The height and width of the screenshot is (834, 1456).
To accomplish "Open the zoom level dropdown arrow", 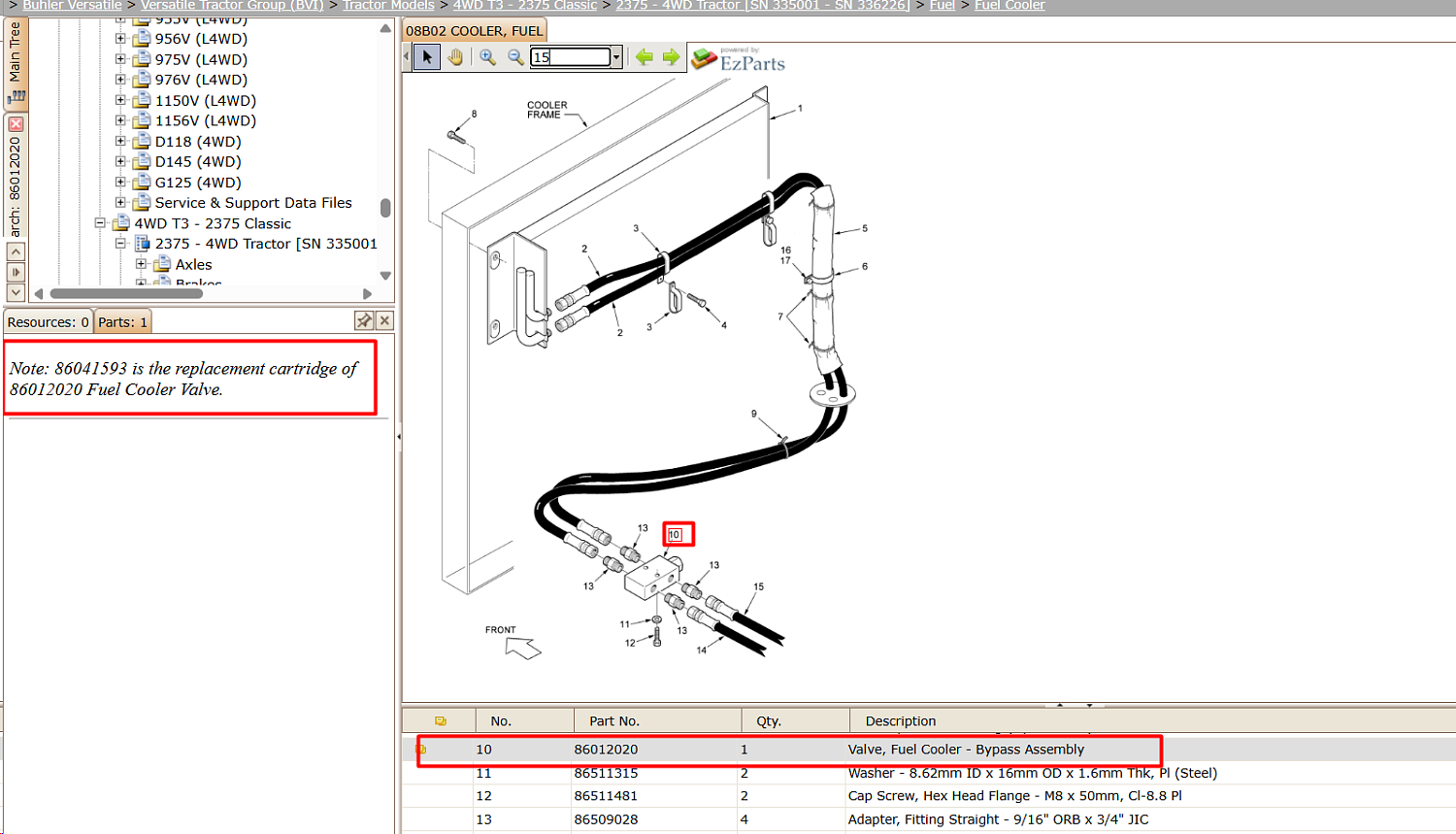I will (x=616, y=57).
